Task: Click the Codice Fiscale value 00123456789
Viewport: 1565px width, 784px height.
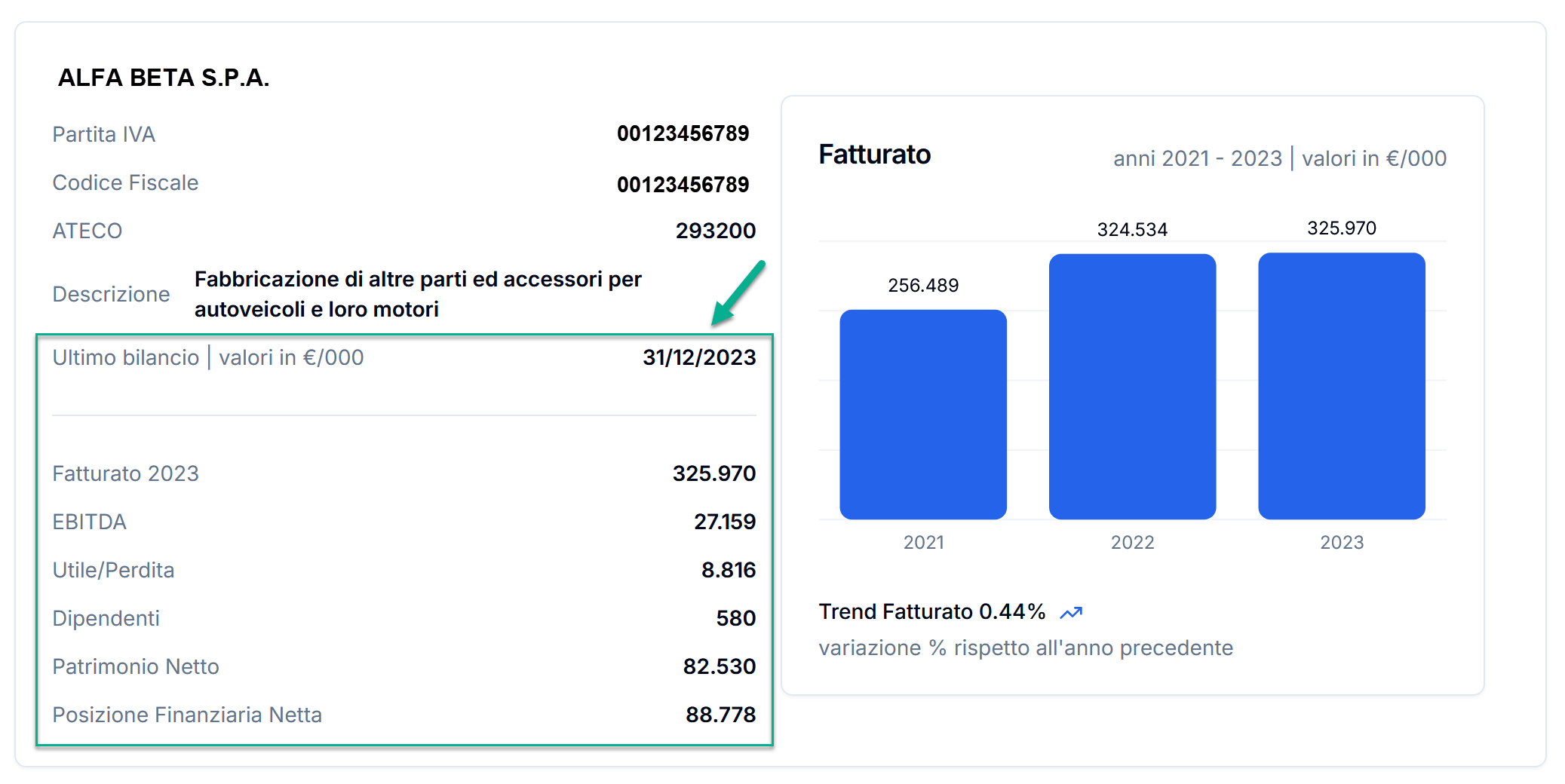Action: (x=683, y=185)
